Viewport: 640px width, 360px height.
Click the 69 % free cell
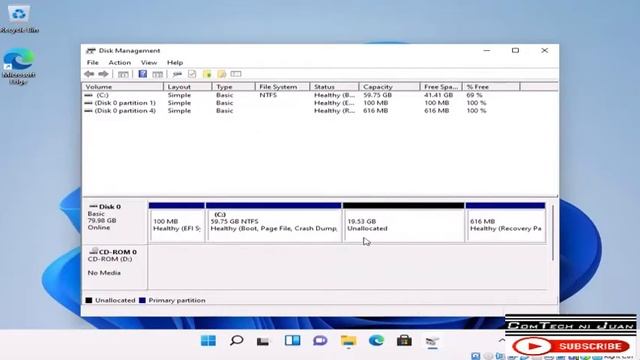(474, 95)
